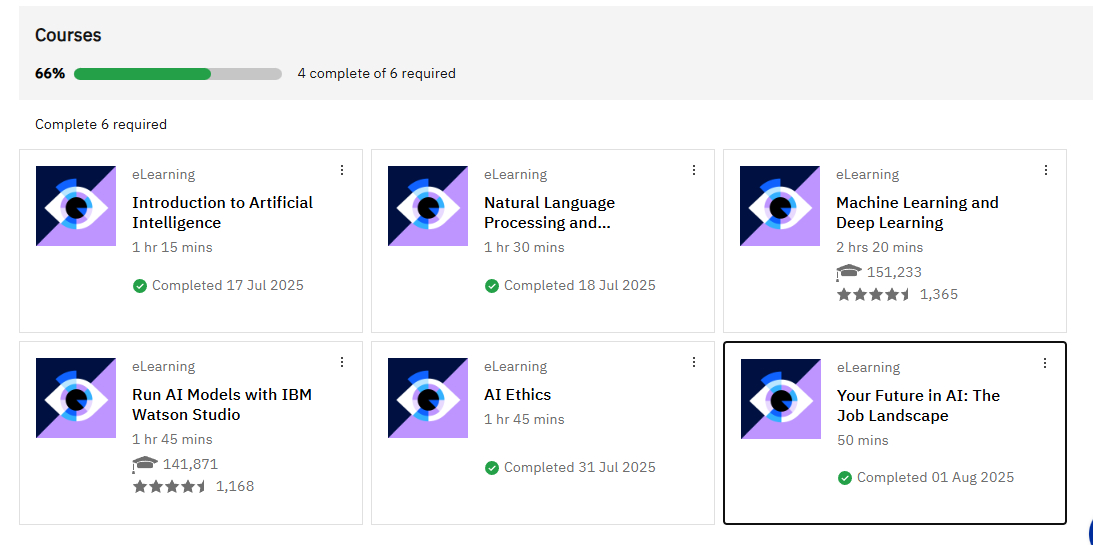Viewport: 1093px width, 545px height.
Task: Expand kebab menu for Machine Learning and Deep Learning
Action: coord(1046,170)
